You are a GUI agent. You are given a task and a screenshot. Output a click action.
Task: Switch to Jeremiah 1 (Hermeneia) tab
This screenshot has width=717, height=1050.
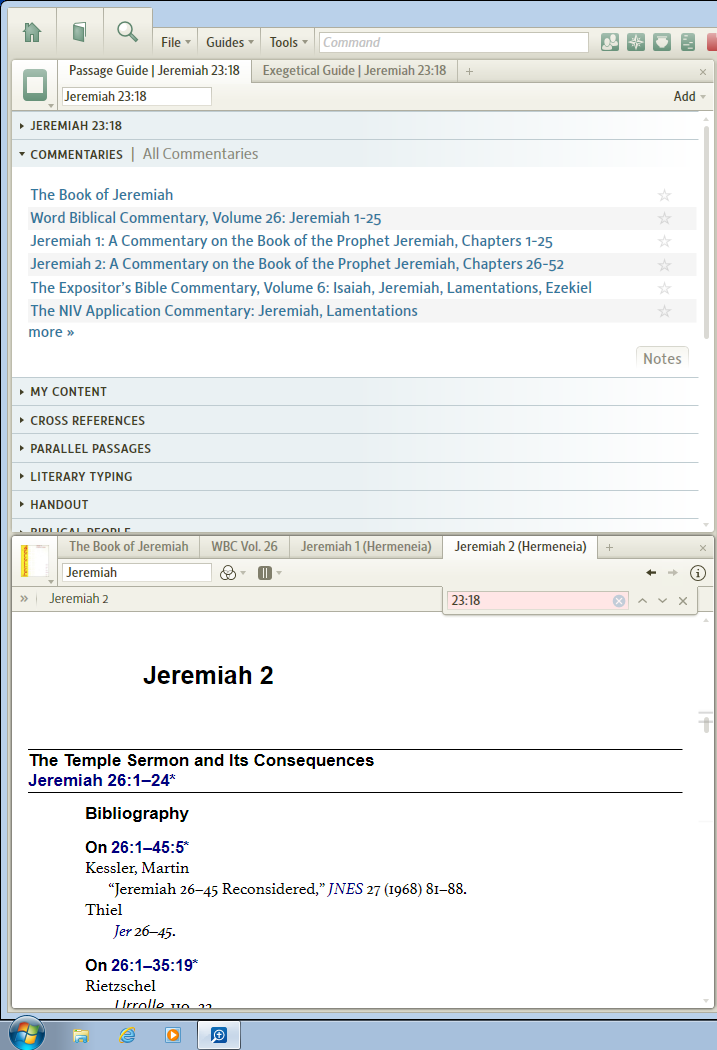point(366,546)
